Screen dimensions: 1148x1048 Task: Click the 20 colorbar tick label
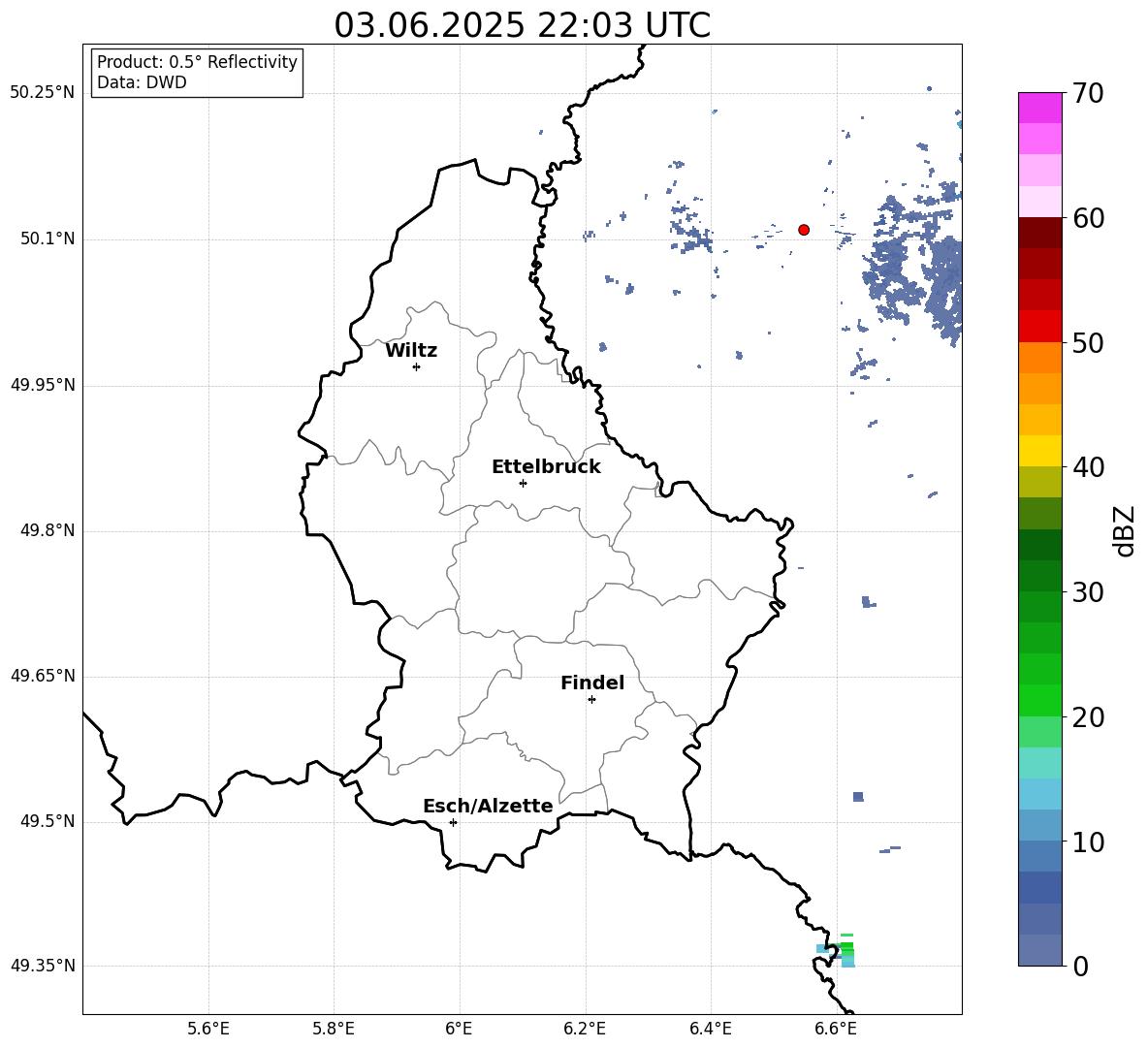[1088, 716]
